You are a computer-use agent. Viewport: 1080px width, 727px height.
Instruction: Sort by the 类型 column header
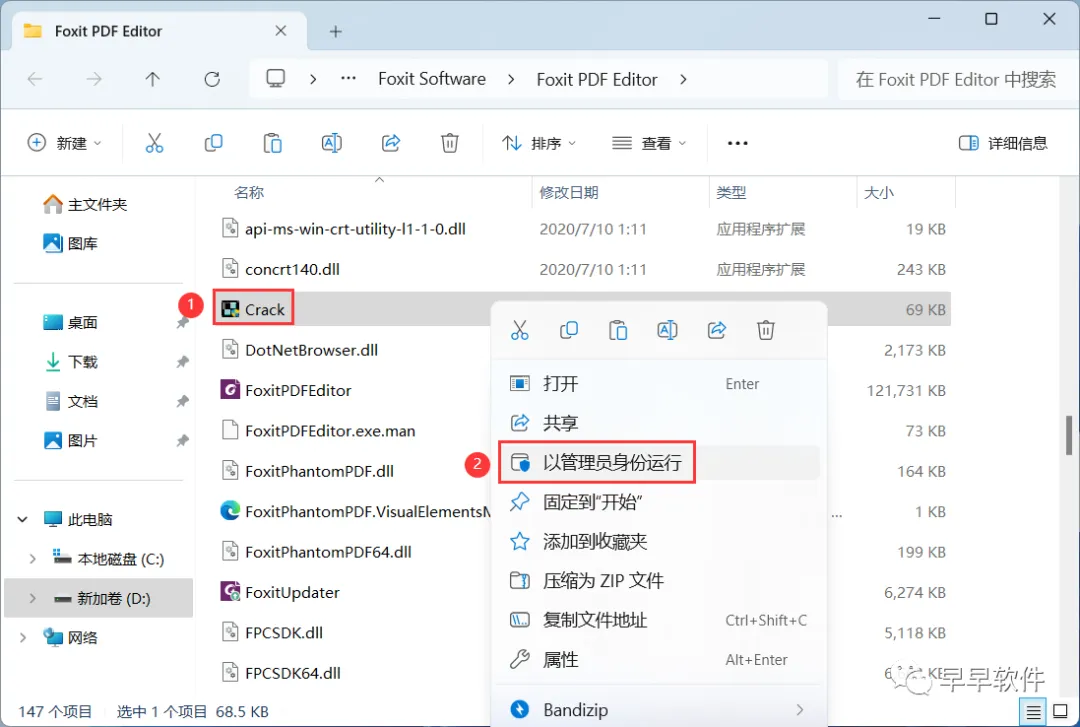(x=731, y=192)
